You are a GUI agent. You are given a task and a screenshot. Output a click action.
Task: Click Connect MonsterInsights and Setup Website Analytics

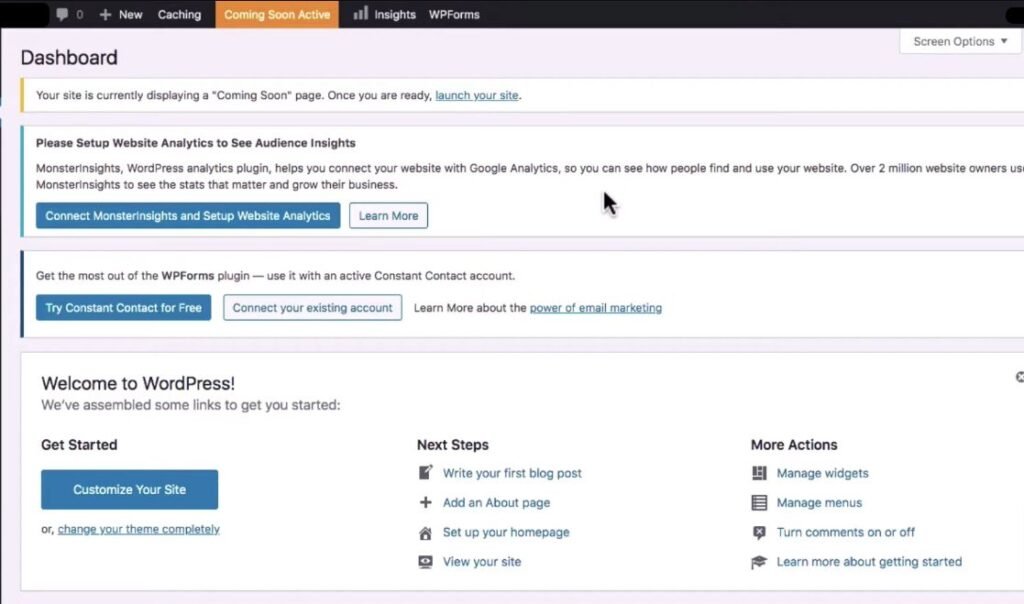[x=188, y=215]
